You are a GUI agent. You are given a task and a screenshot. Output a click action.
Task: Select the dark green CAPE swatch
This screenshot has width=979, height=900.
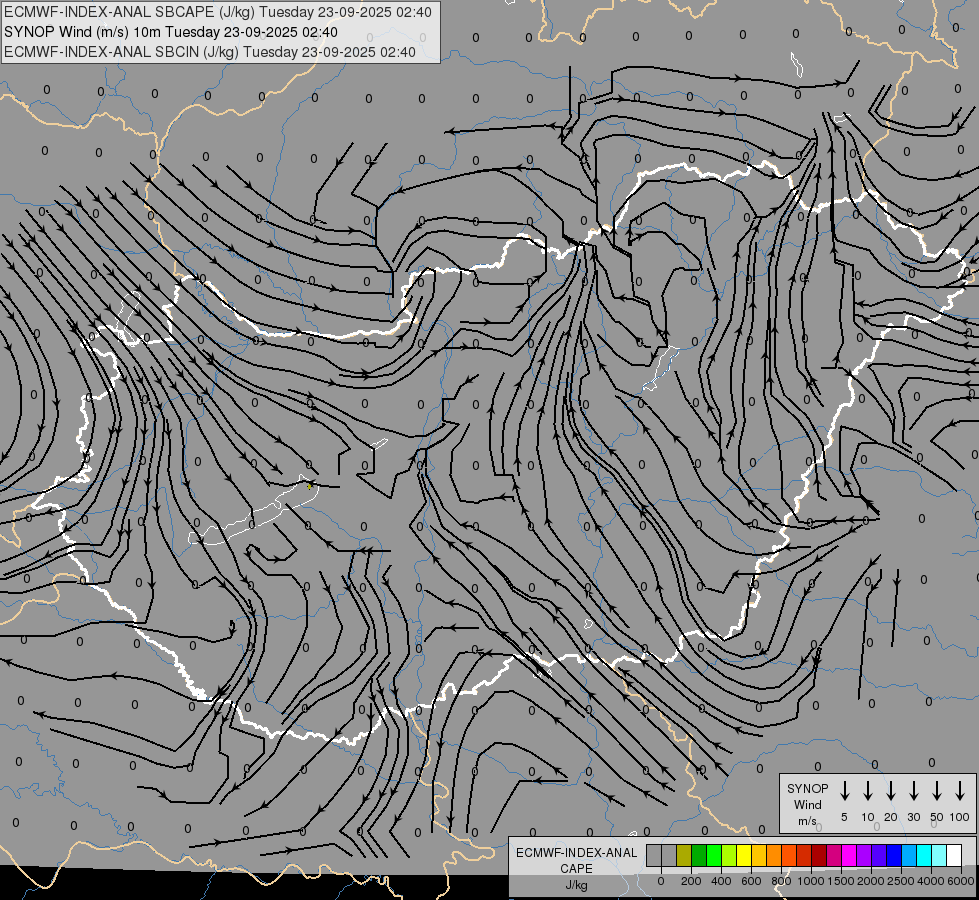tap(699, 856)
